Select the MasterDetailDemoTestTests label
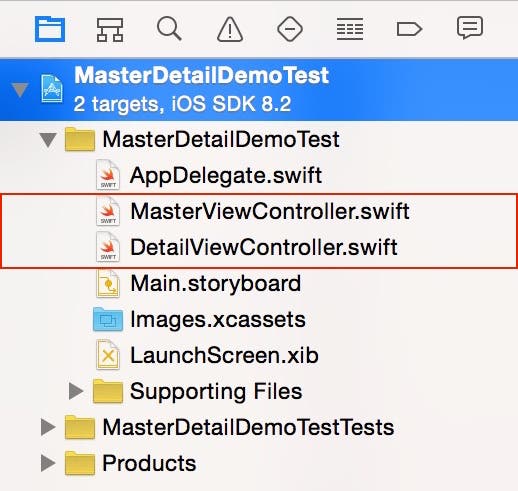518x491 pixels. [x=248, y=427]
